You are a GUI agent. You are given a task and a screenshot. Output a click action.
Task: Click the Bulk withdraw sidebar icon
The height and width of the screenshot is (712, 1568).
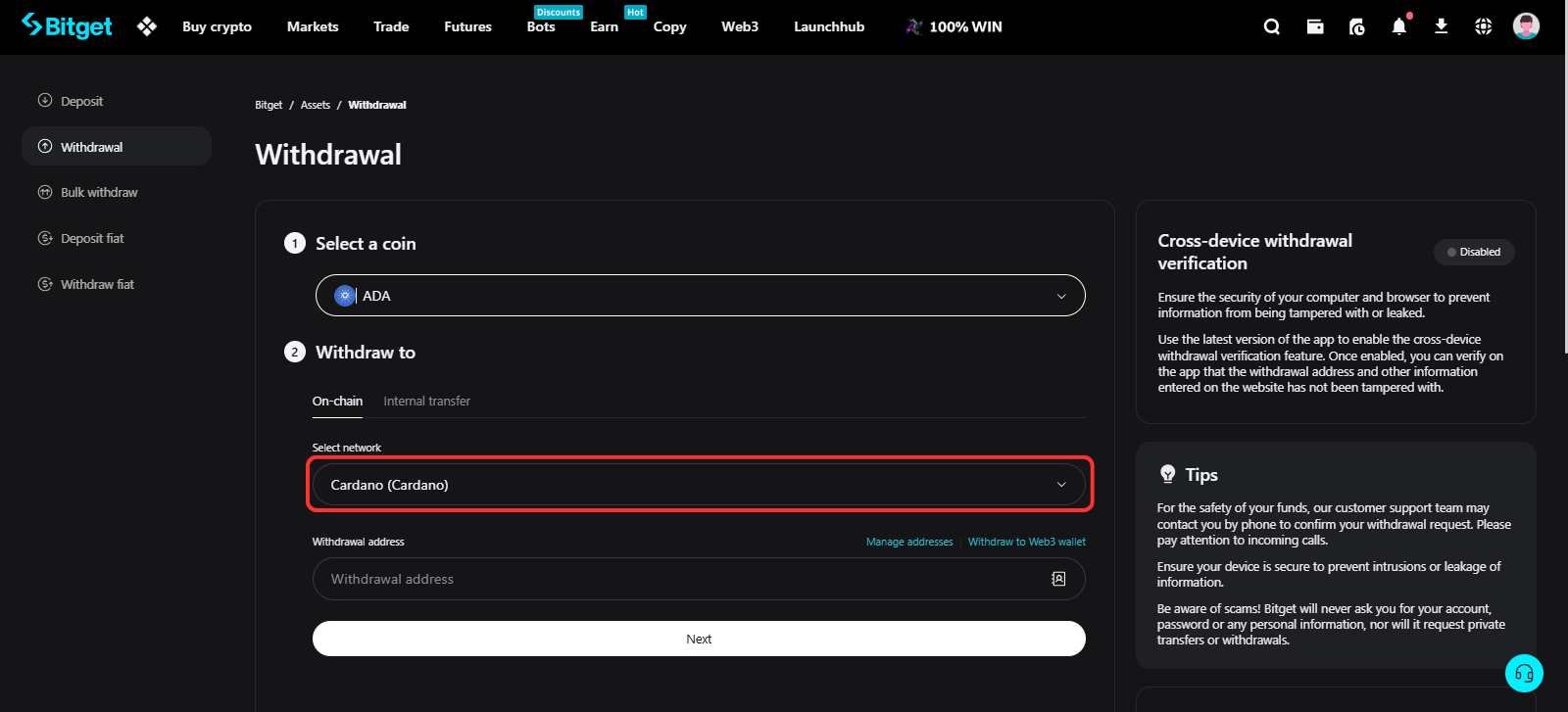[x=45, y=192]
